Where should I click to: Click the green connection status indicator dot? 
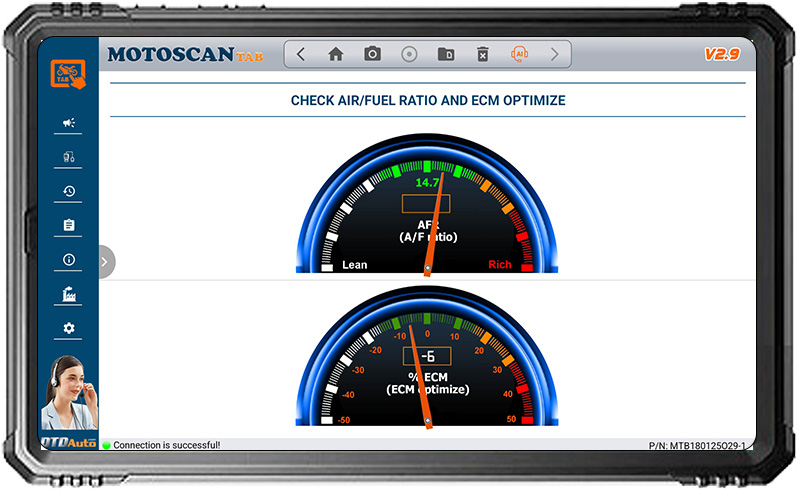click(x=107, y=445)
